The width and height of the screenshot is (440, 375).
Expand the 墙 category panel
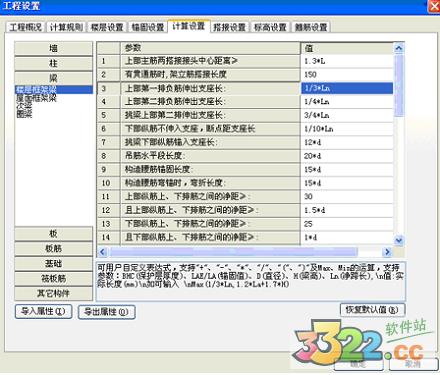(x=53, y=48)
